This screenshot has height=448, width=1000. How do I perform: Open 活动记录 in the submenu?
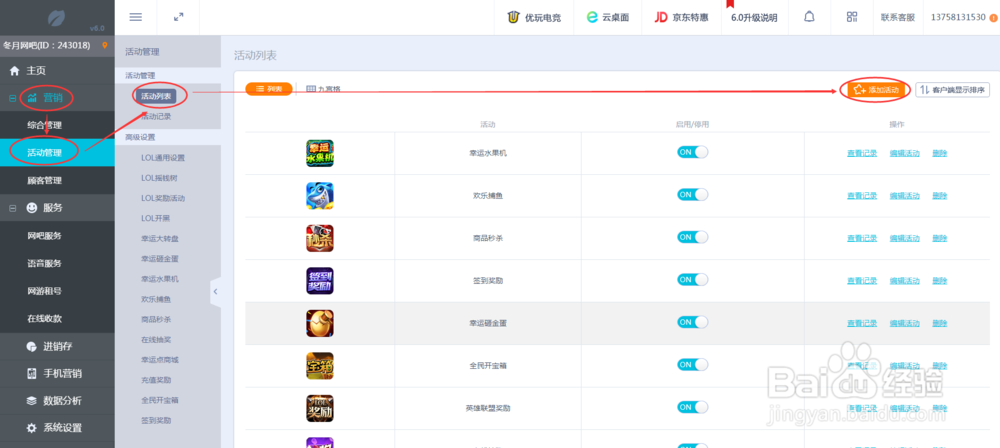156,117
